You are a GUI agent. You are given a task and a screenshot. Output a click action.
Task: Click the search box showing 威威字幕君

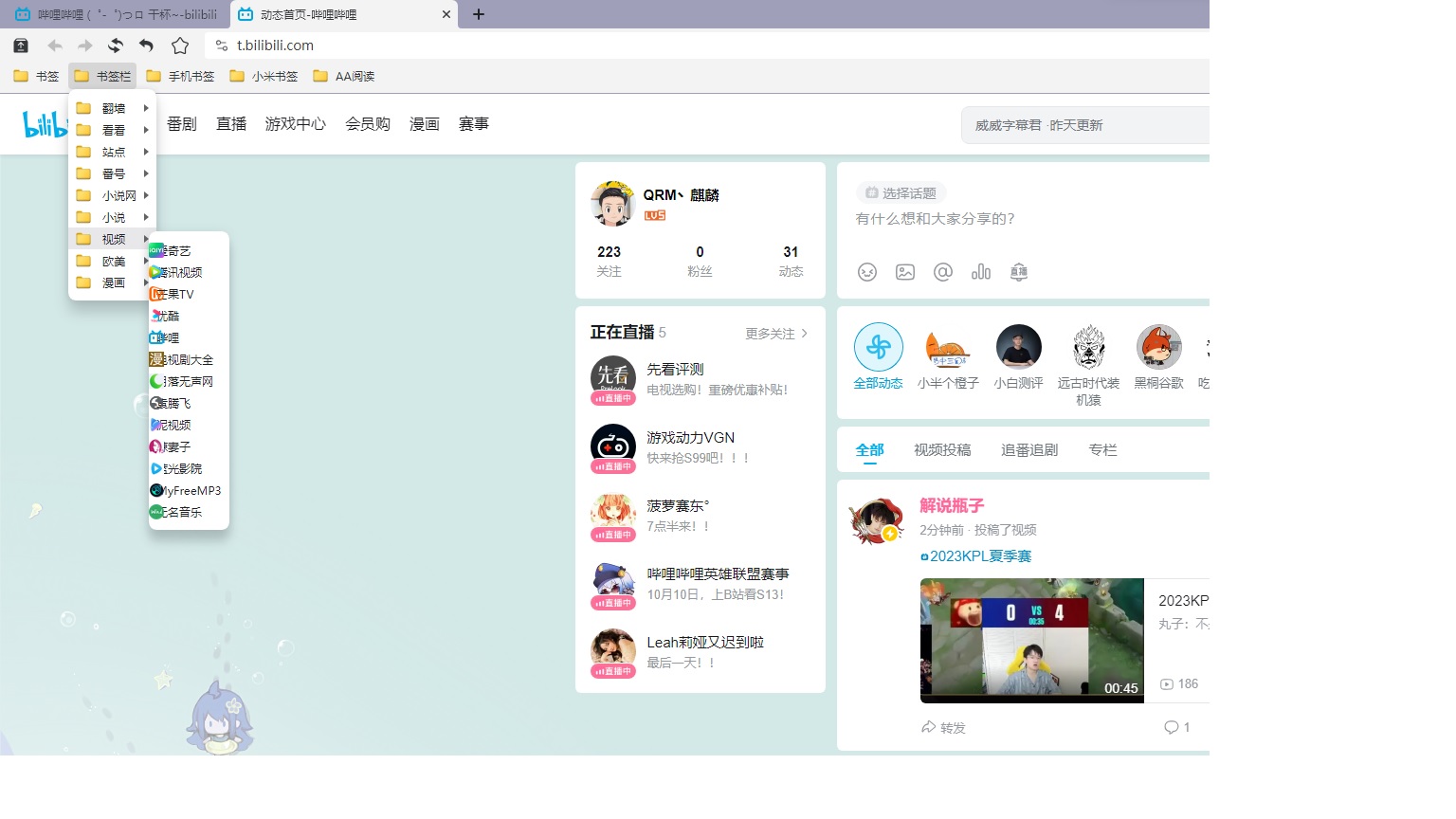[1085, 125]
